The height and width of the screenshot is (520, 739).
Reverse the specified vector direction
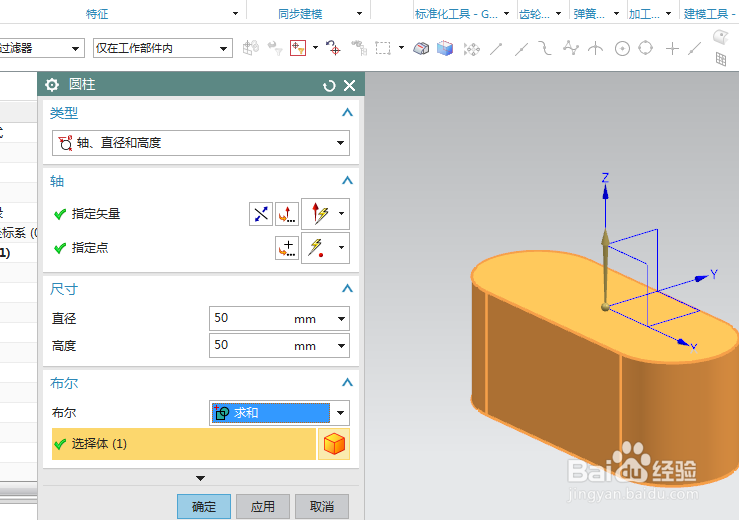[x=261, y=214]
